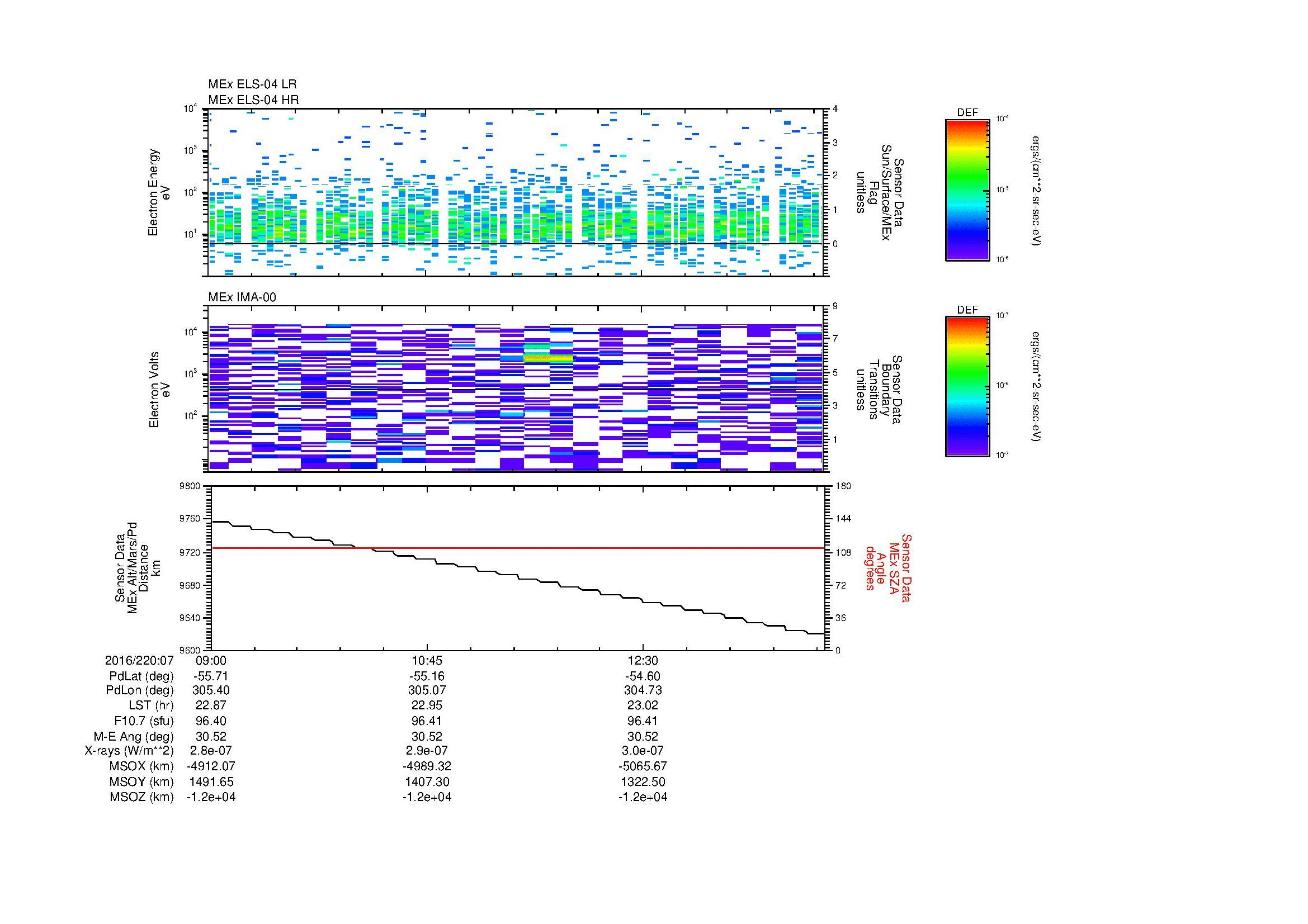The image size is (1308, 924).
Task: Click the MEx ELS-04 LR label
Action: [x=252, y=84]
